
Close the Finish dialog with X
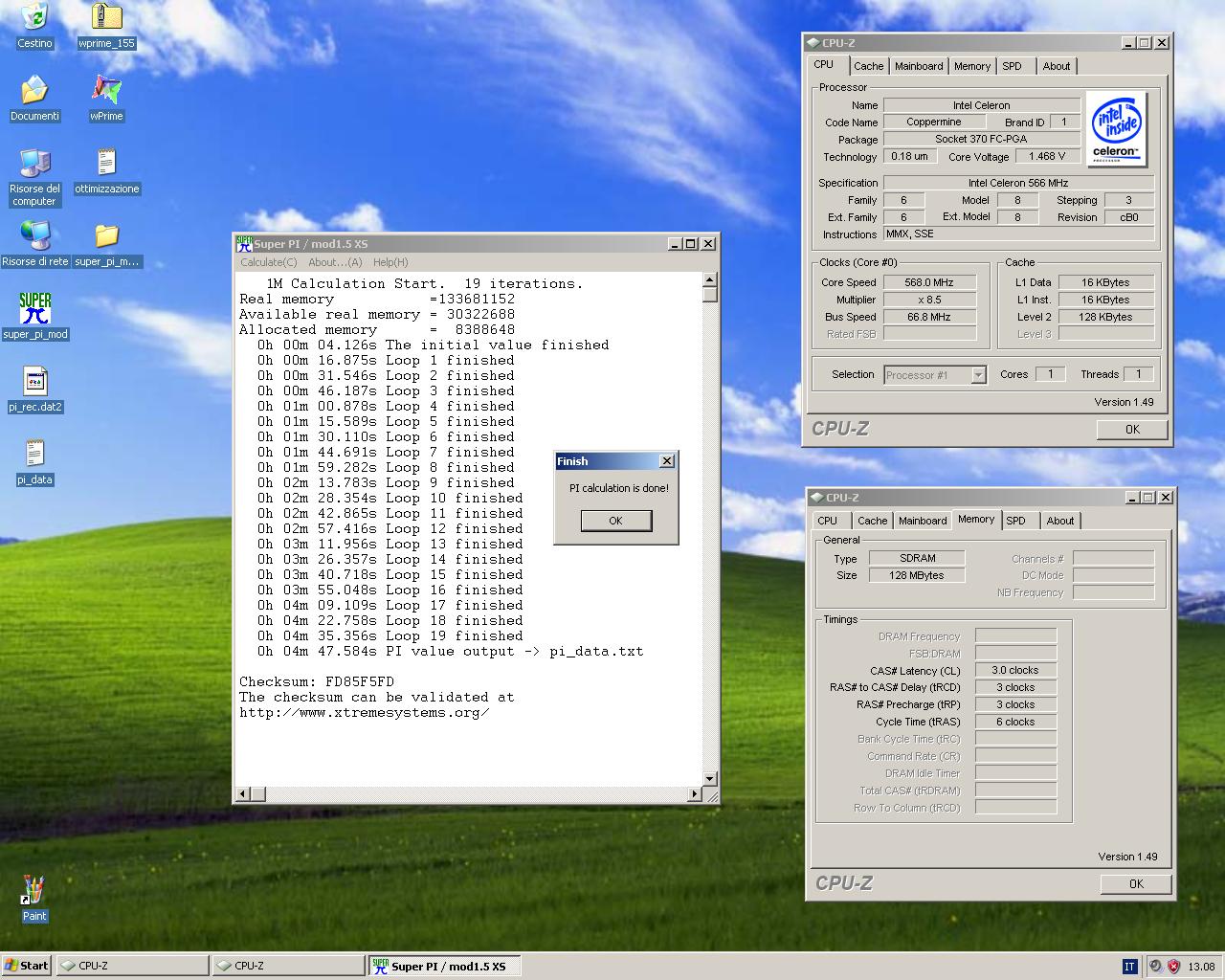667,461
